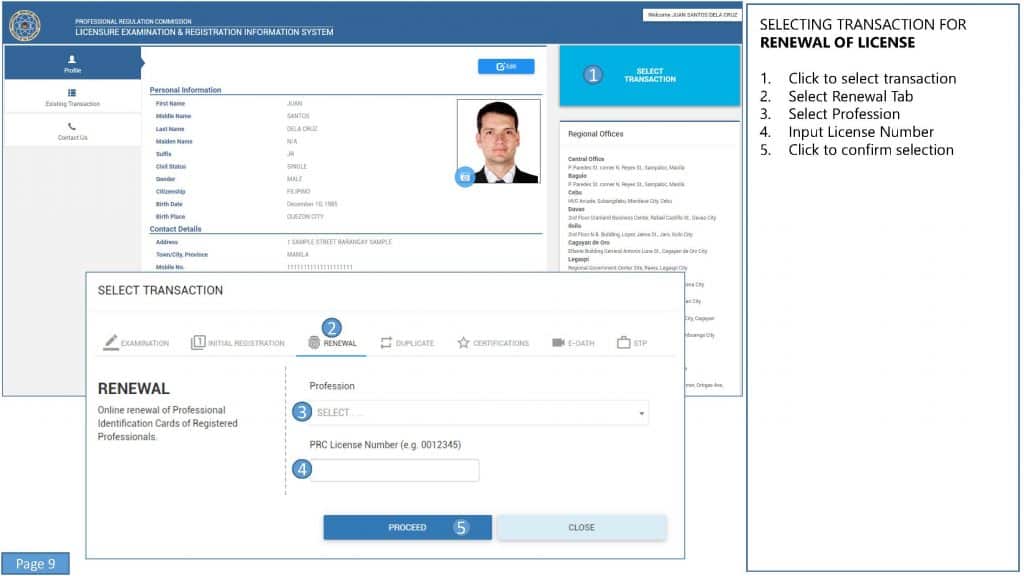Open Contact Us in sidebar
The image size is (1024, 576).
(72, 131)
